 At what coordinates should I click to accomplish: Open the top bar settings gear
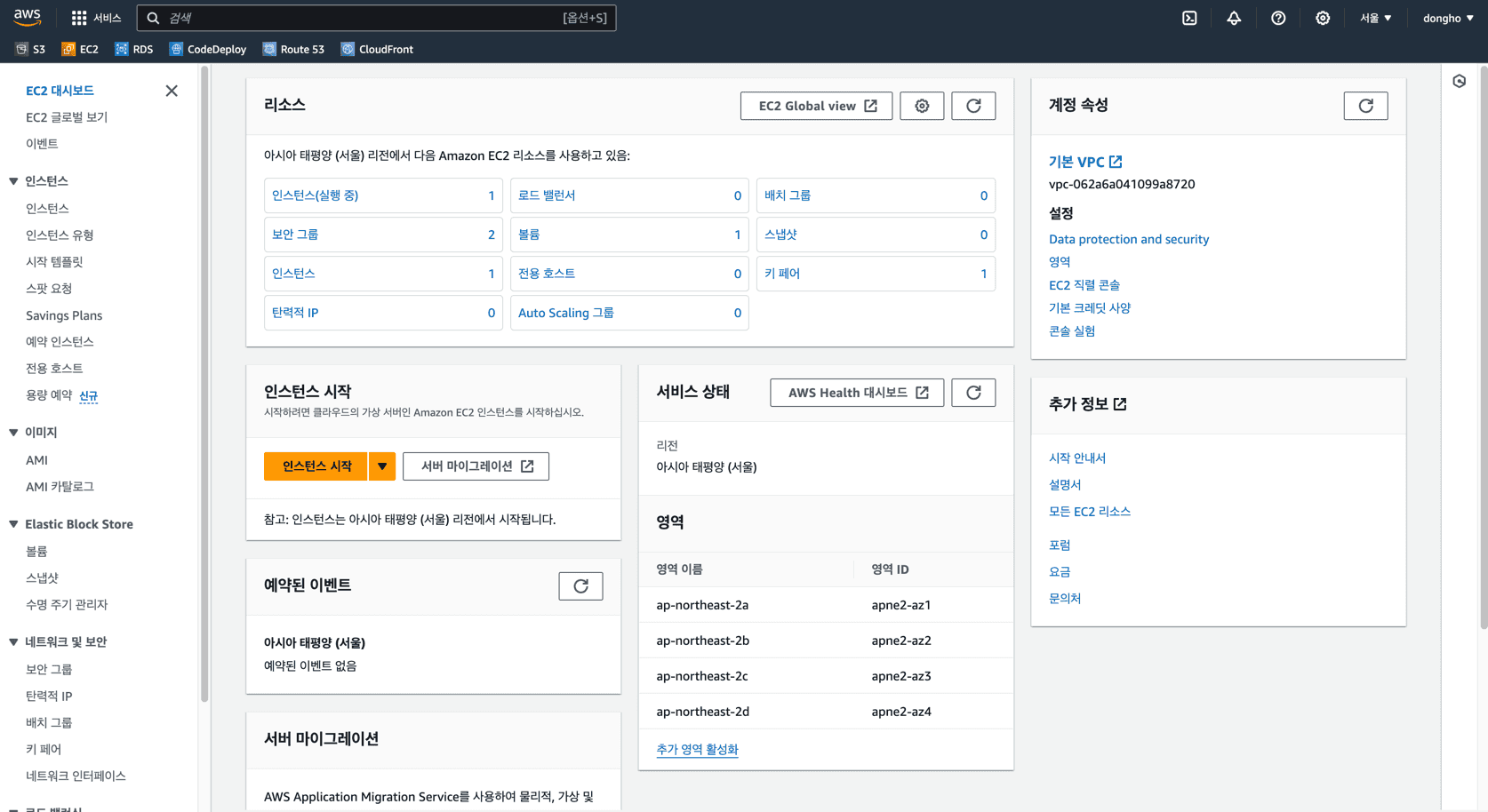coord(1323,18)
